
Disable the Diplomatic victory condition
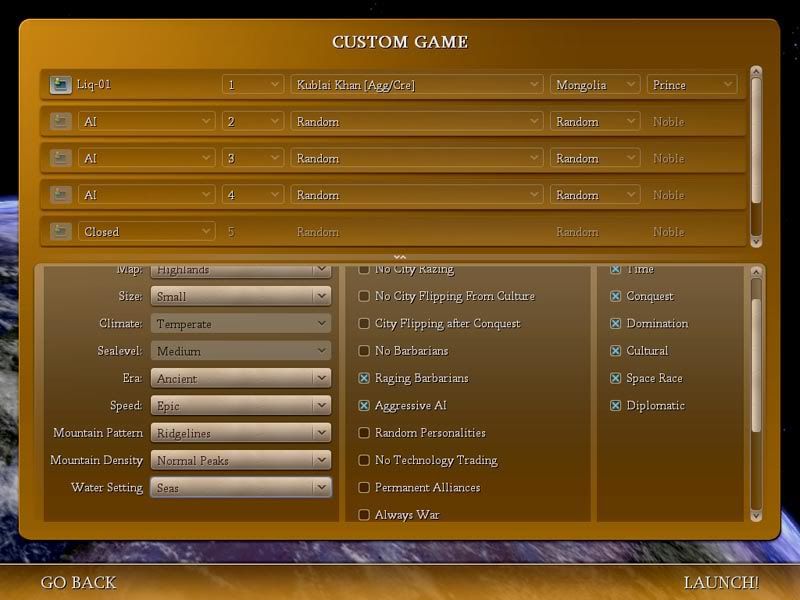click(x=616, y=406)
